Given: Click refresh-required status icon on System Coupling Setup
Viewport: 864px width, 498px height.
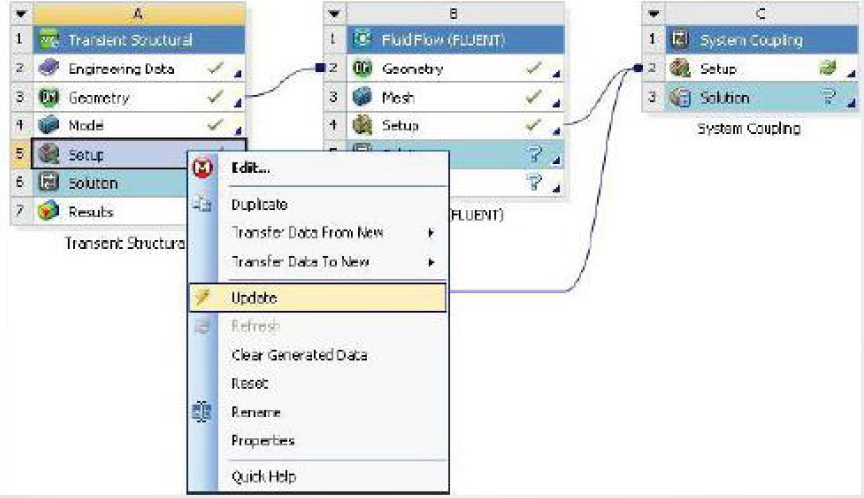Looking at the screenshot, I should point(828,68).
